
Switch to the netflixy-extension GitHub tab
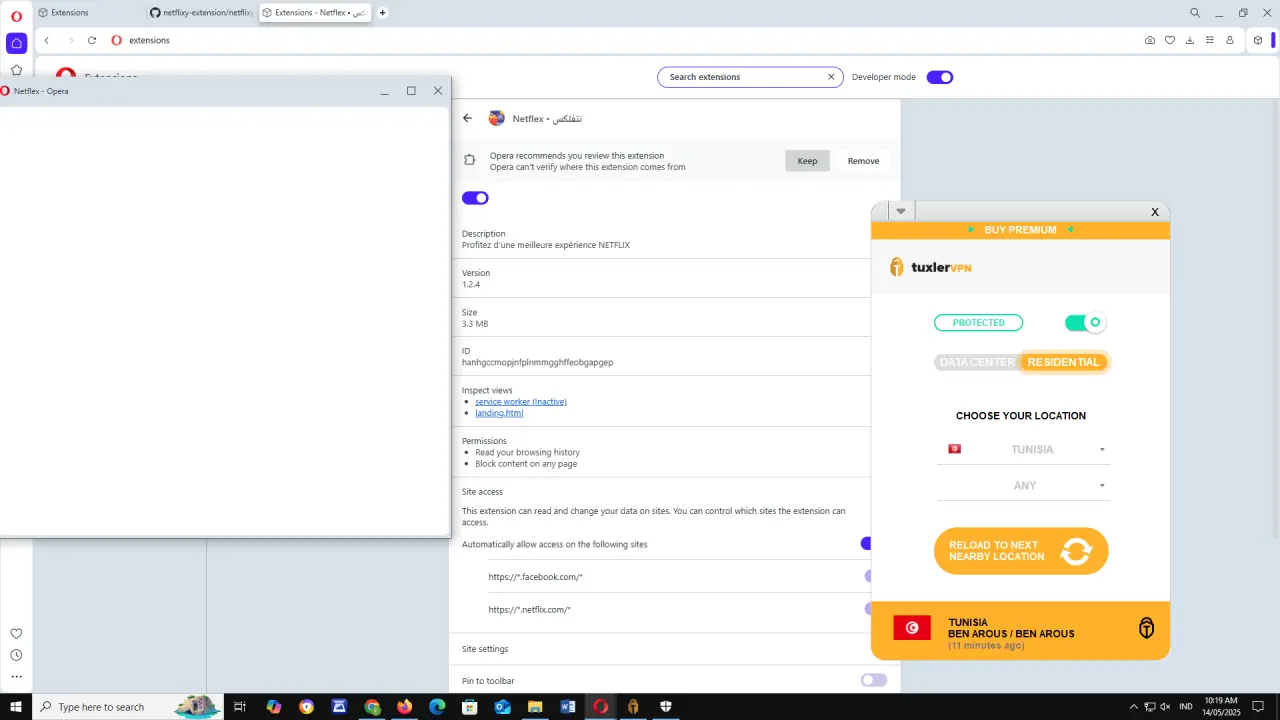[x=202, y=13]
